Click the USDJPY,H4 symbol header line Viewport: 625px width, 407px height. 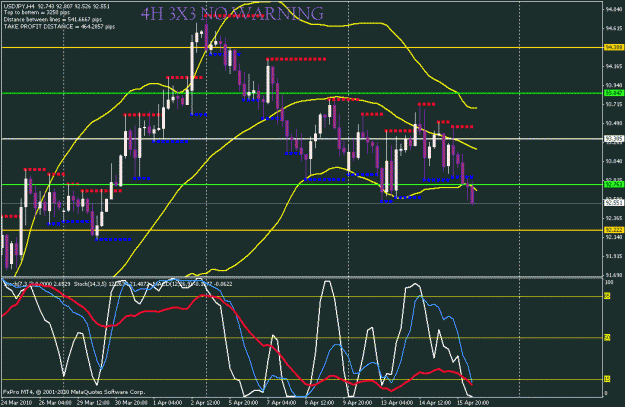point(56,6)
